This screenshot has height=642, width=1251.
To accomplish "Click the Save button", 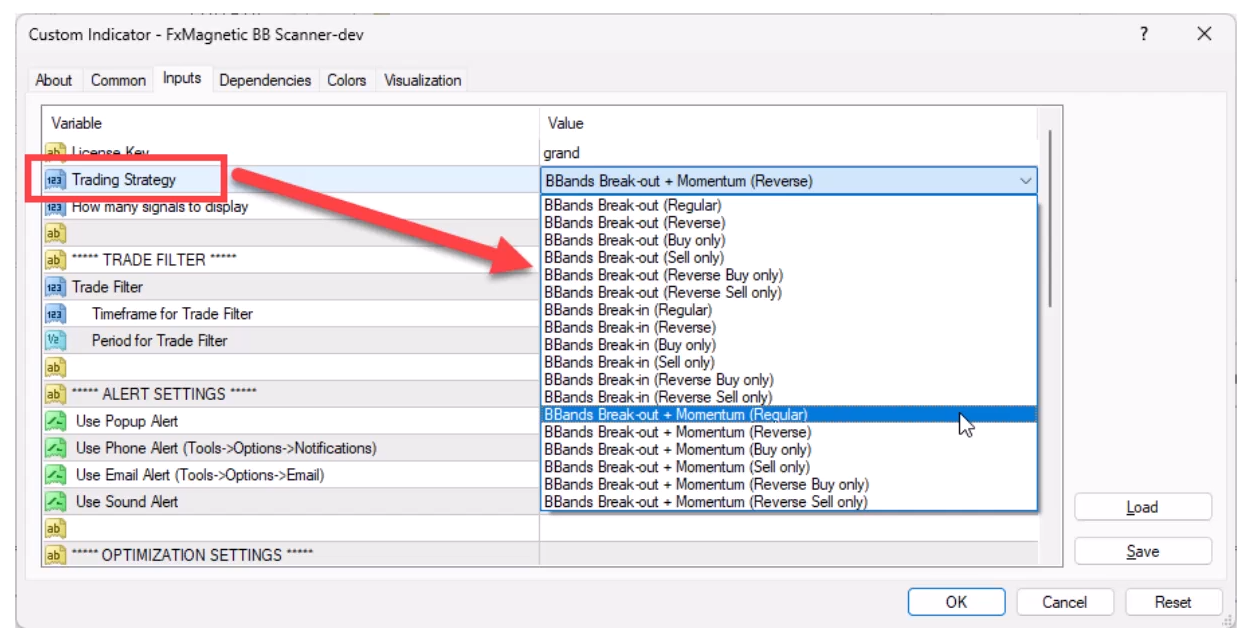I will click(x=1143, y=552).
